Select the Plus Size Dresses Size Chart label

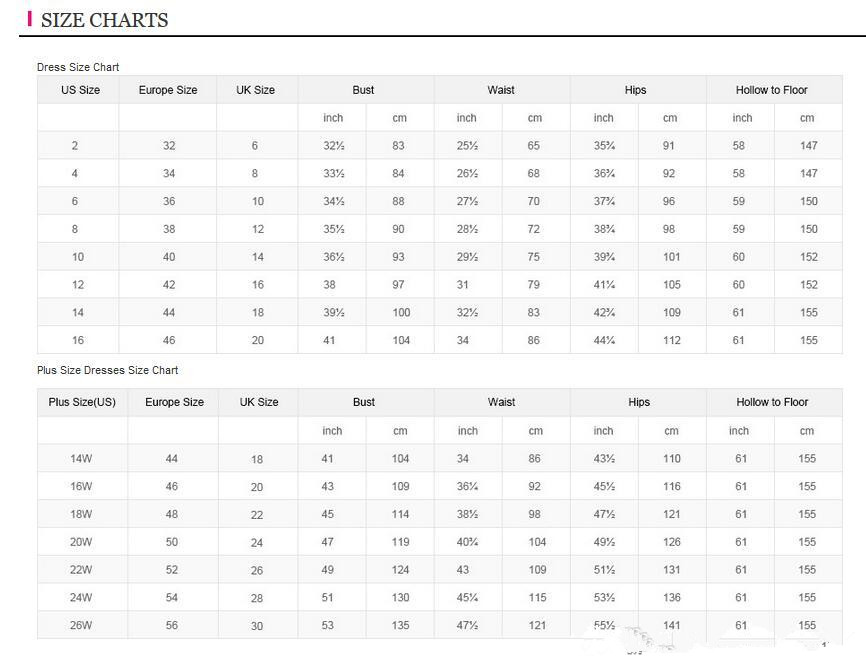click(108, 370)
